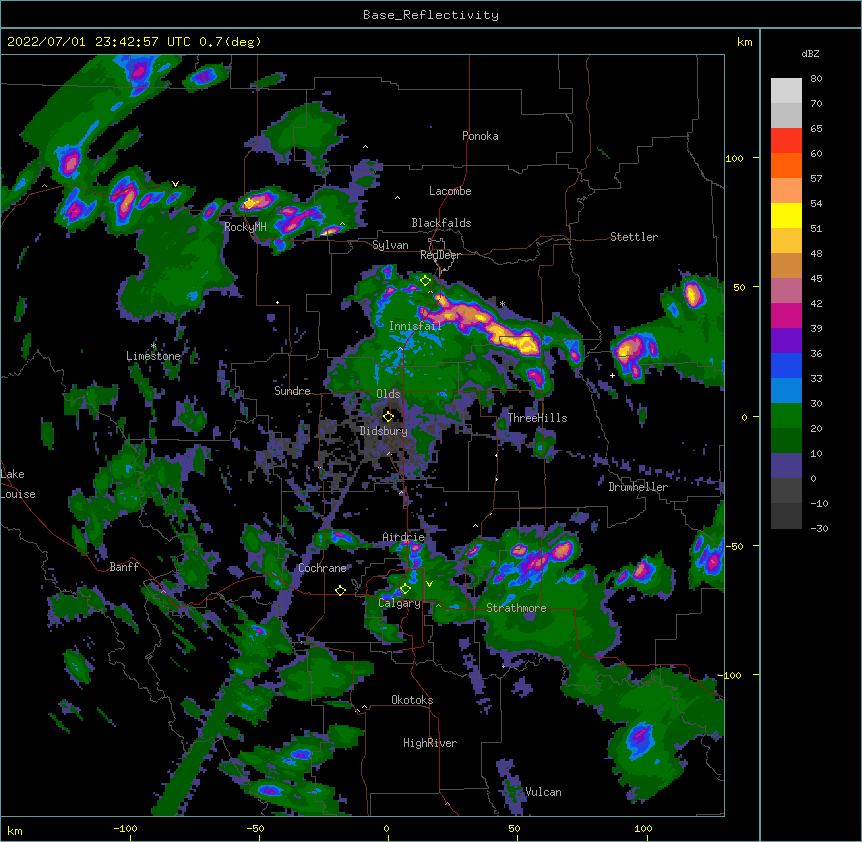Click the Vulcan city label
862x842 pixels.
click(543, 792)
